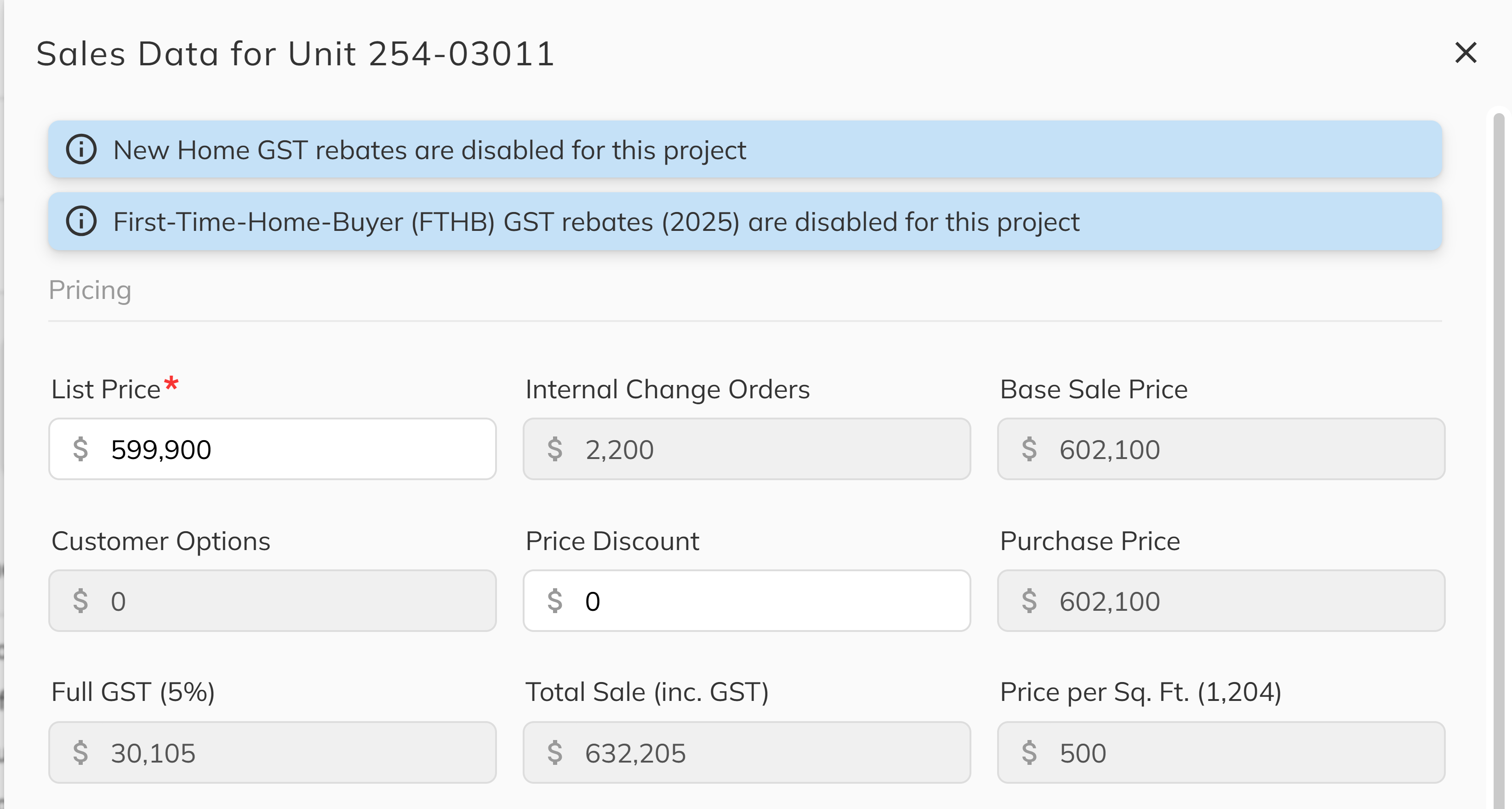
Task: Click the info icon in FTHB rebates banner
Action: tap(82, 221)
